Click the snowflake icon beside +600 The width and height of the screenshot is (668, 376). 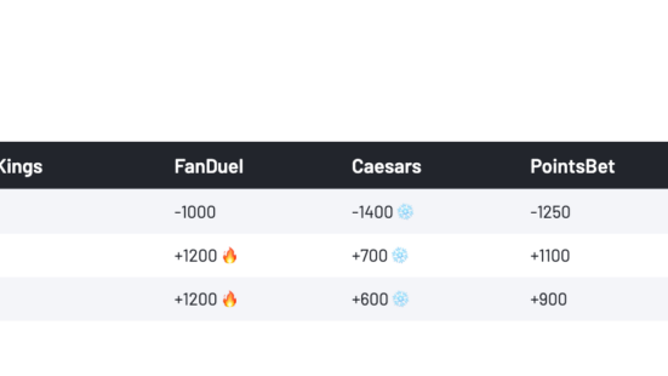click(400, 299)
